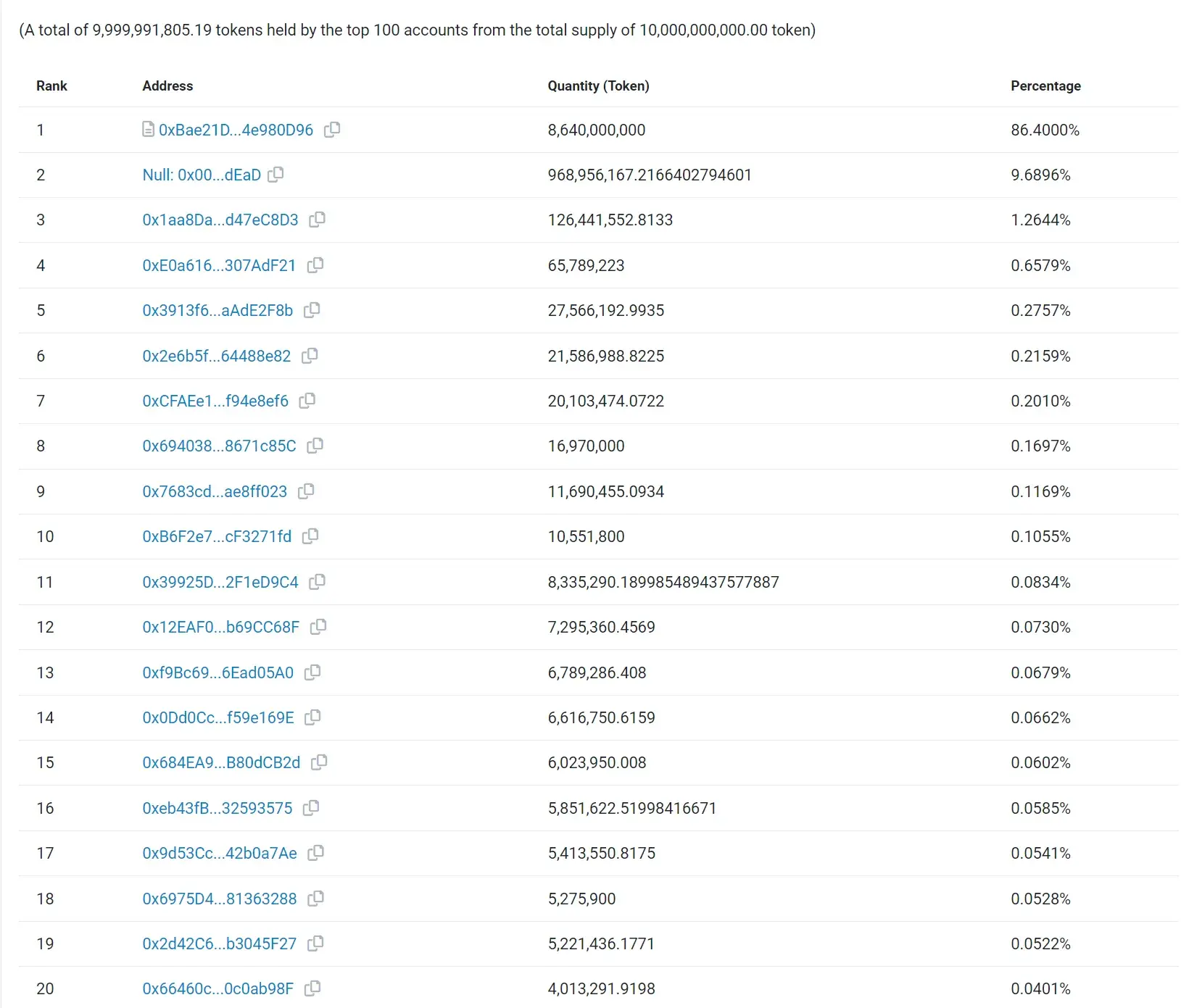Copy address 0x39925D...2F1eD9C4
The image size is (1181, 1008).
[x=317, y=582]
